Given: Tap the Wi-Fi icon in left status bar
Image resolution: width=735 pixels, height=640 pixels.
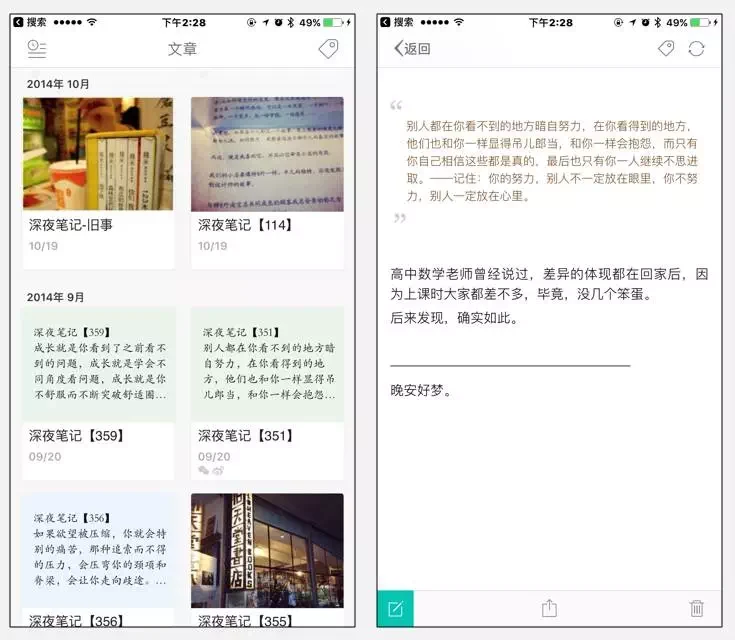Looking at the screenshot, I should [x=92, y=22].
